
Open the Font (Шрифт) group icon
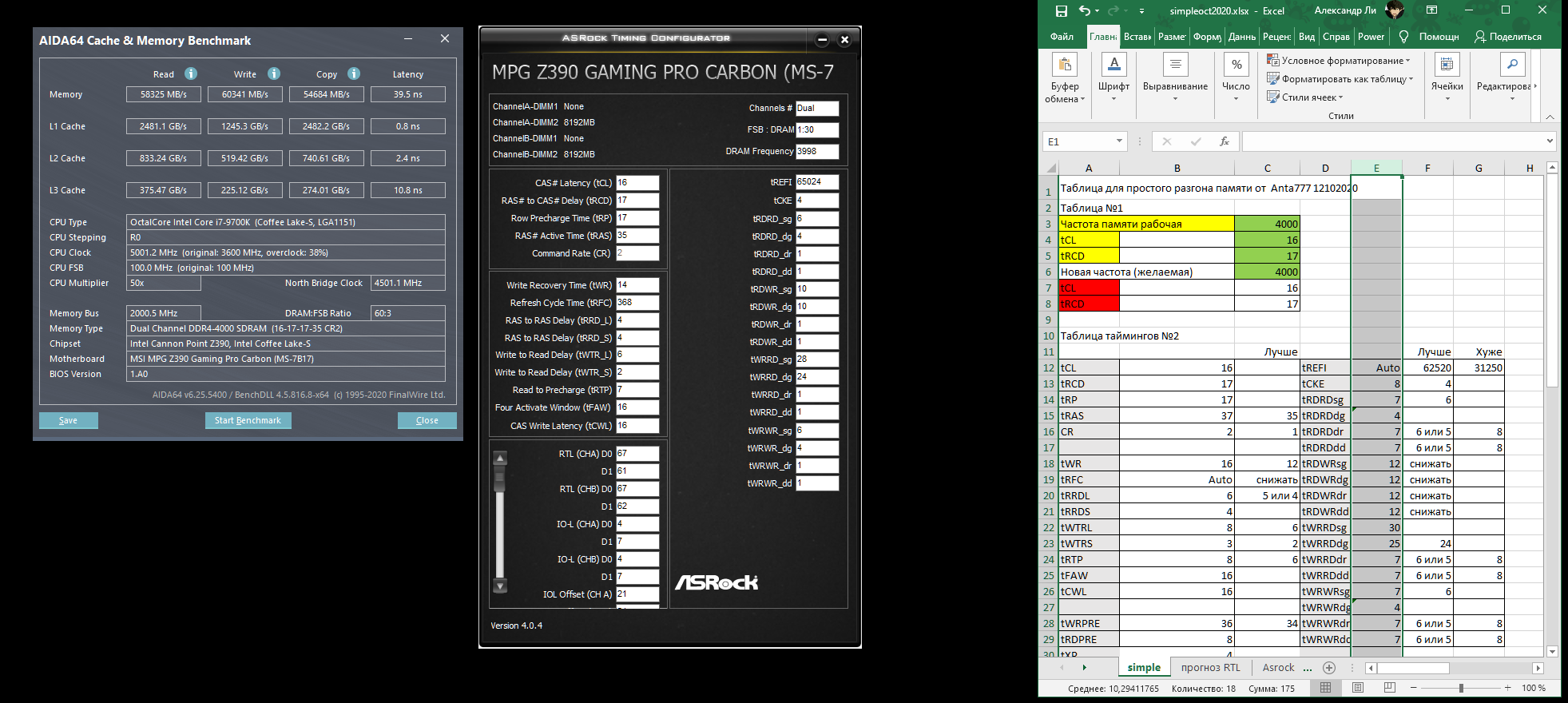point(1113,65)
